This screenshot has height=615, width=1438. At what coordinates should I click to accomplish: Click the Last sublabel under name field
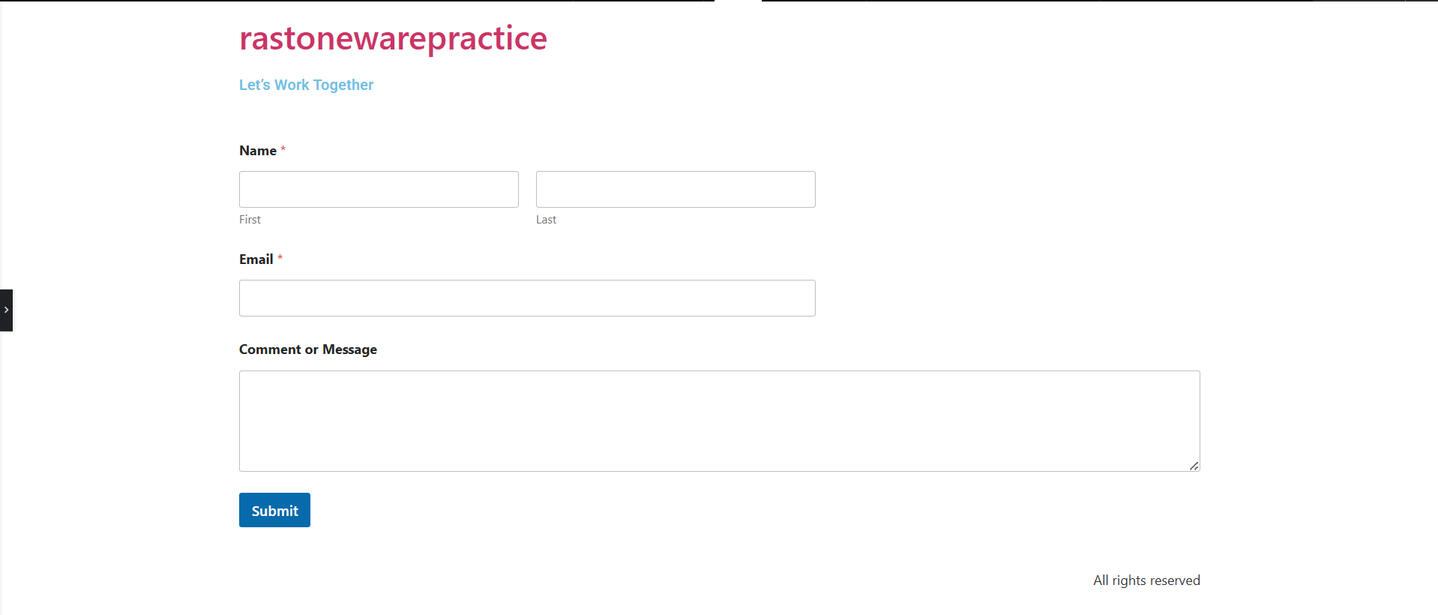546,219
